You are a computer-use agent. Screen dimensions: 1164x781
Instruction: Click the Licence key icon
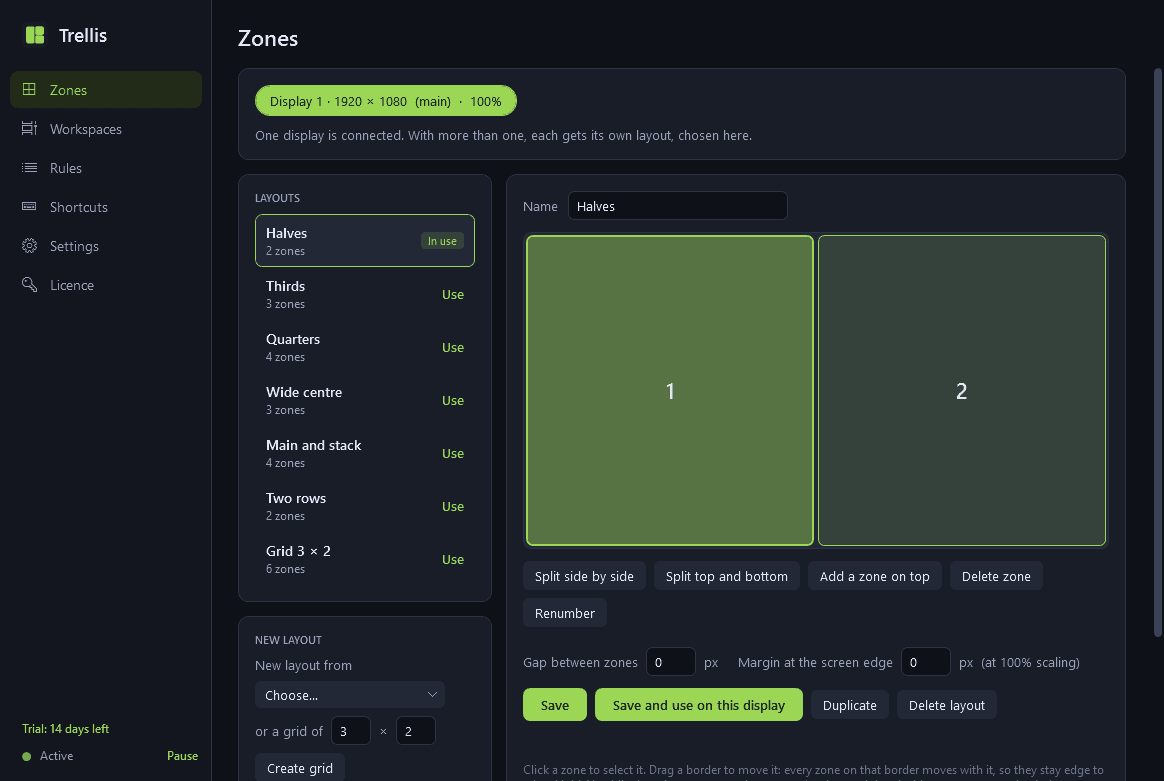(x=29, y=284)
